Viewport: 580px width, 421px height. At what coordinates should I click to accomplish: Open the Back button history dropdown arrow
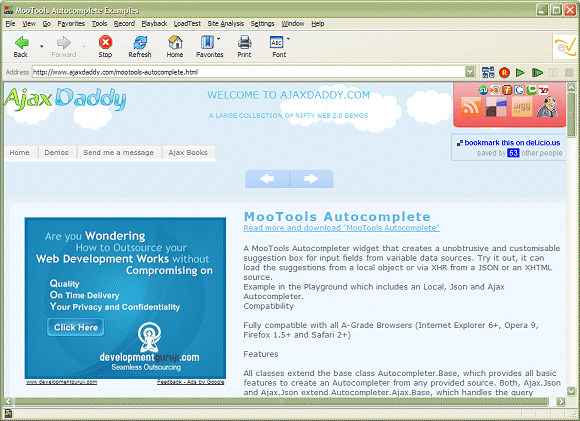(x=41, y=47)
